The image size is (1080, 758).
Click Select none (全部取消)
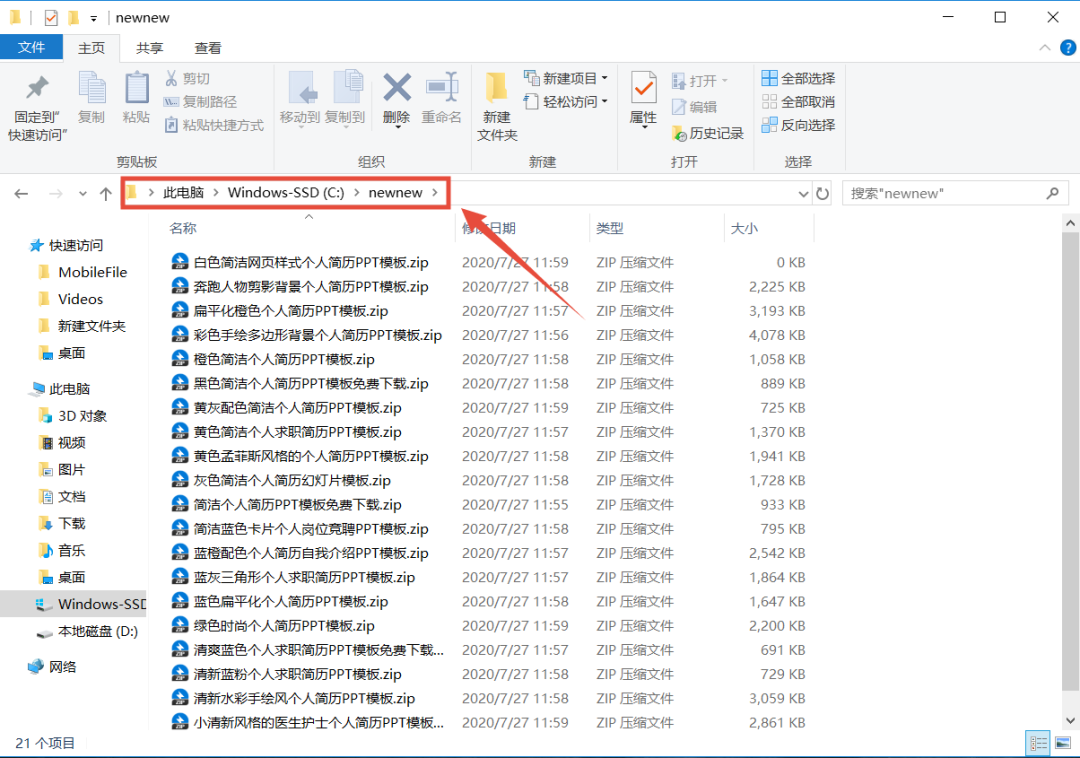[x=798, y=102]
